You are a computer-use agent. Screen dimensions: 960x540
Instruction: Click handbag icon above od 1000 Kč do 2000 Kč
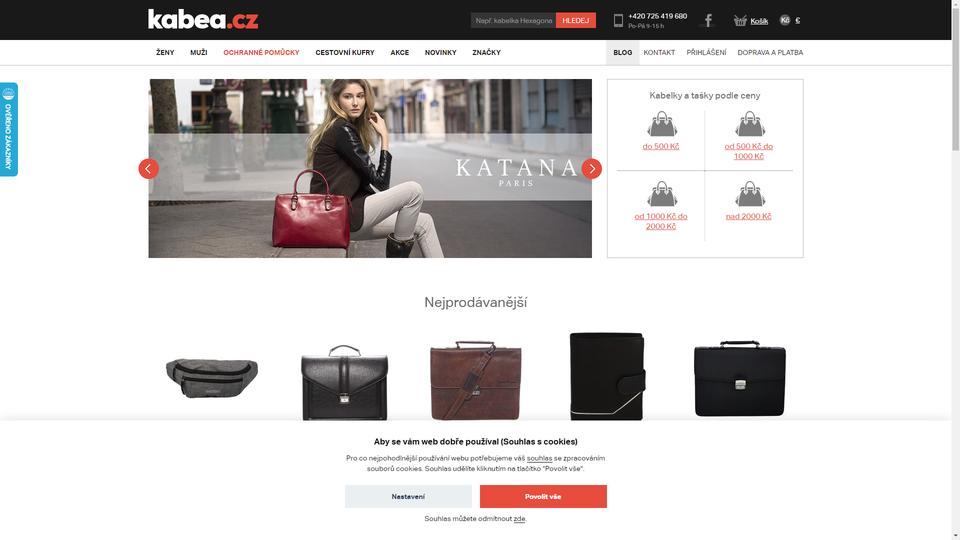[x=662, y=194]
